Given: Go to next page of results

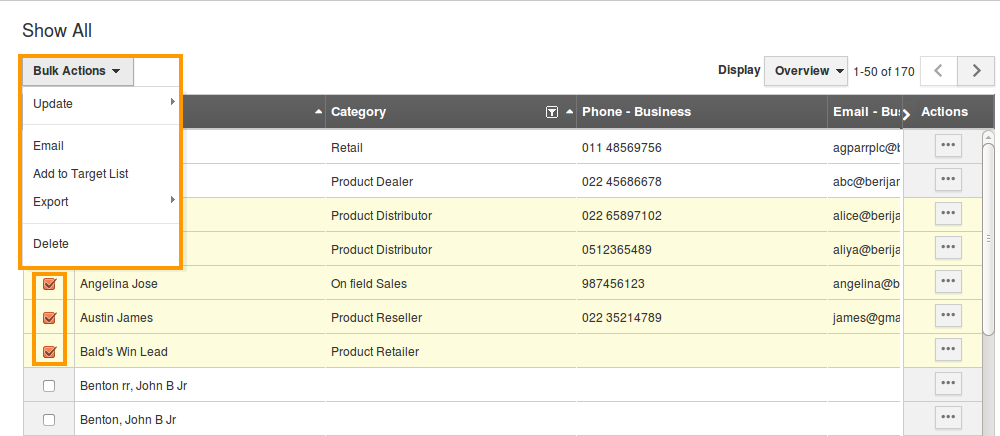Looking at the screenshot, I should tap(976, 71).
